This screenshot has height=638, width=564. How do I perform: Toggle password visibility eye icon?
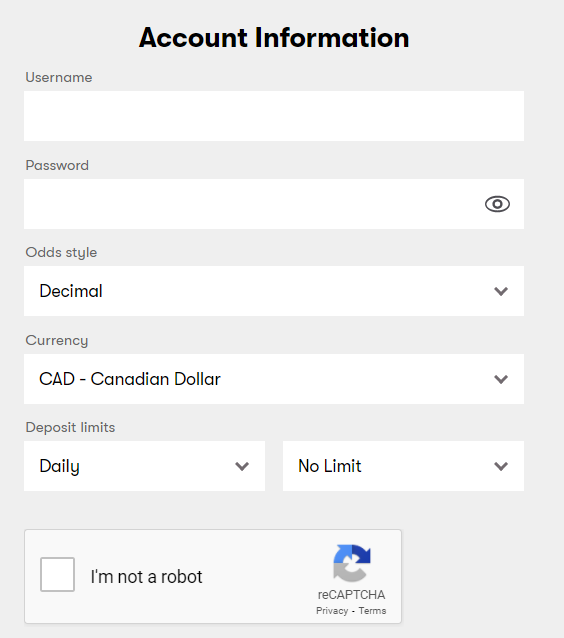pos(497,204)
